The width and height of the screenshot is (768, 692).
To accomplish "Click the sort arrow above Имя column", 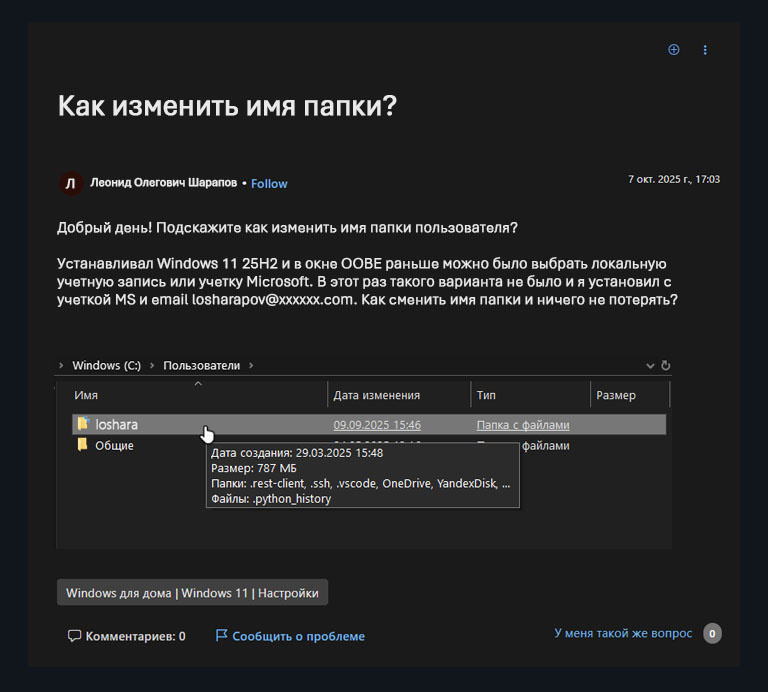I will [198, 383].
